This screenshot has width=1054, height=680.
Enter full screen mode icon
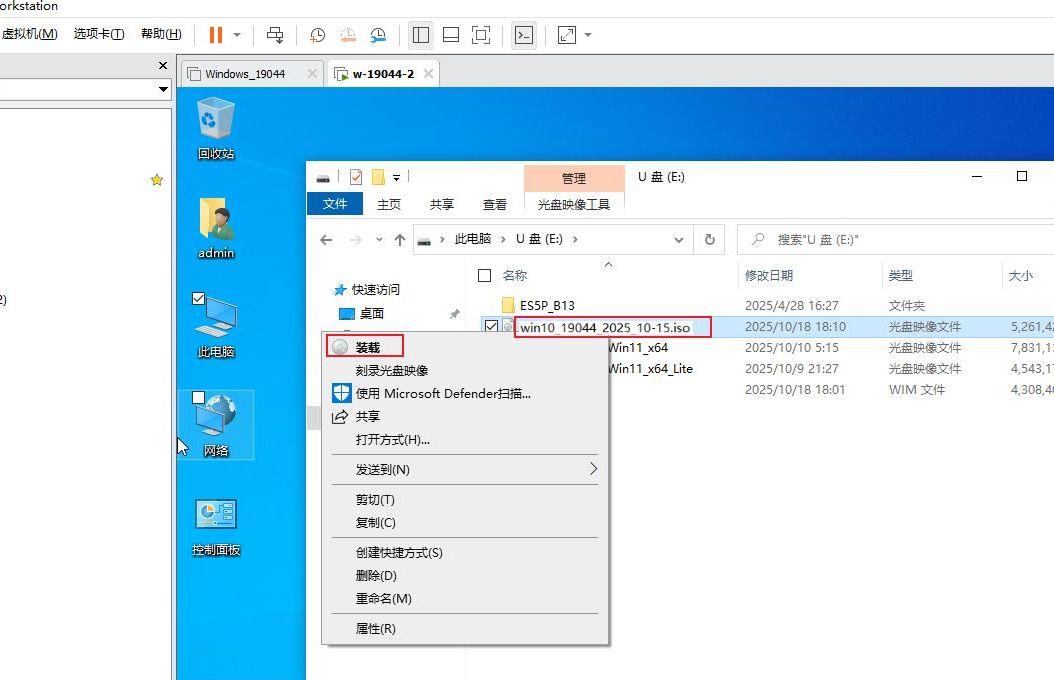(481, 35)
